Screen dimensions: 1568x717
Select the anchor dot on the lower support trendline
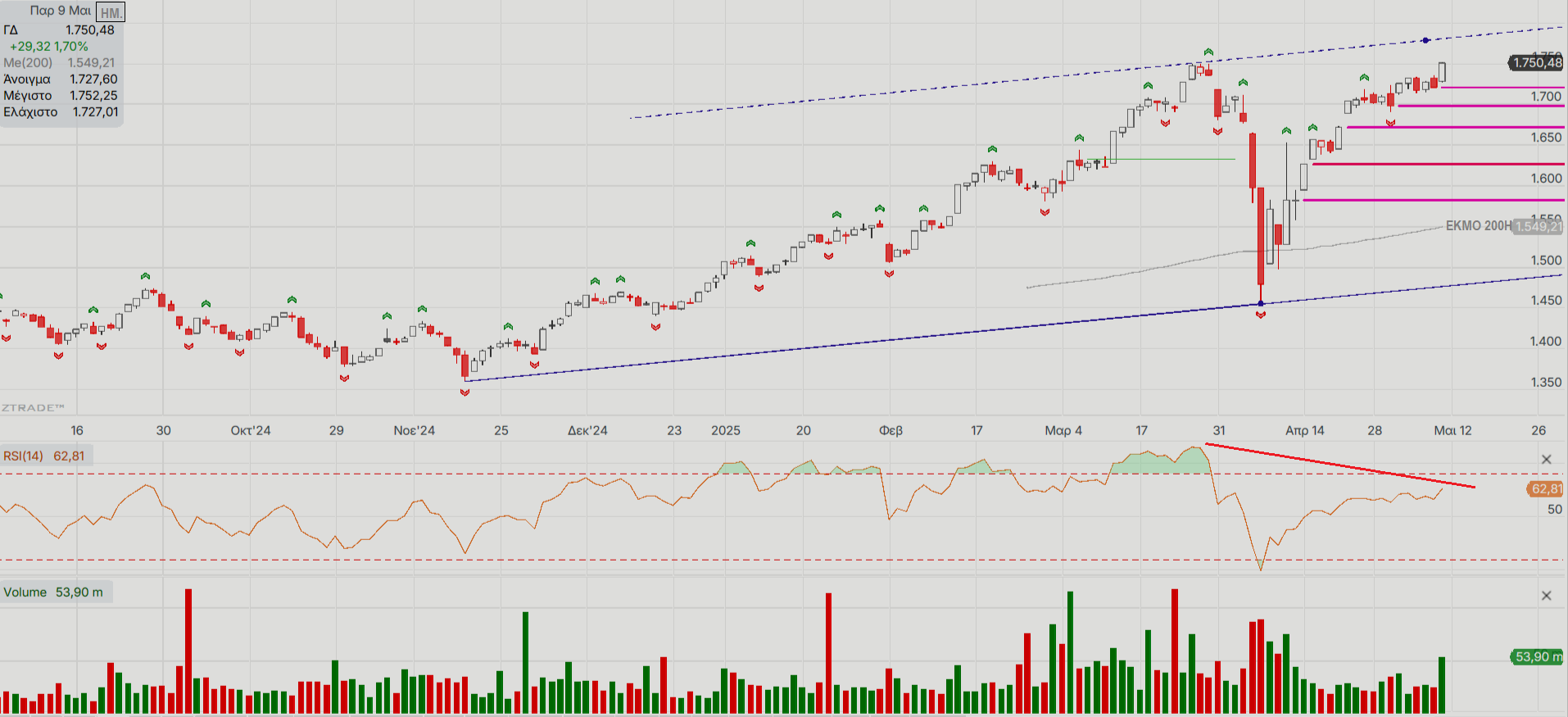[x=1261, y=304]
